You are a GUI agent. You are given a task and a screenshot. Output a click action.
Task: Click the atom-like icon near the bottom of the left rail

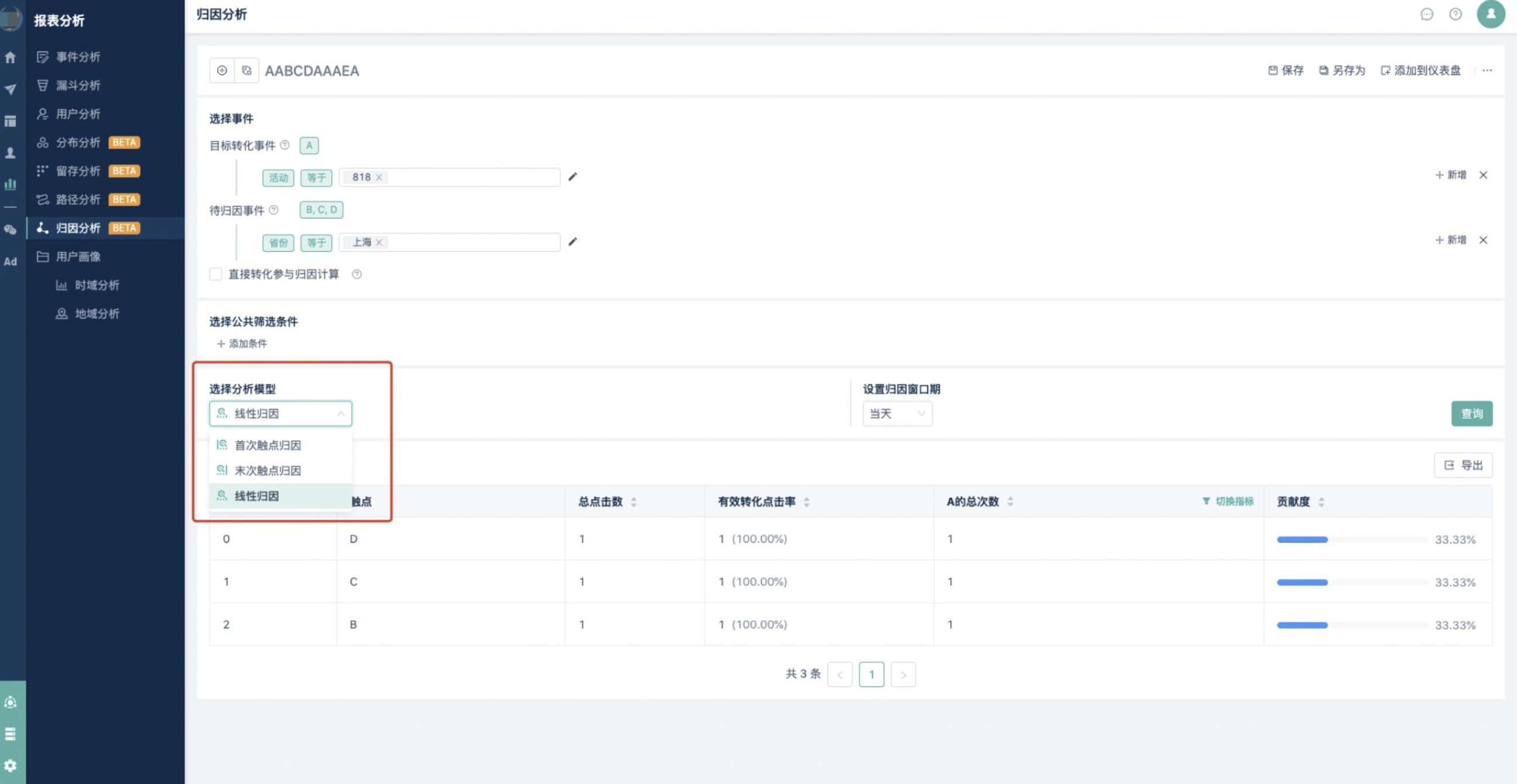pyautogui.click(x=10, y=702)
